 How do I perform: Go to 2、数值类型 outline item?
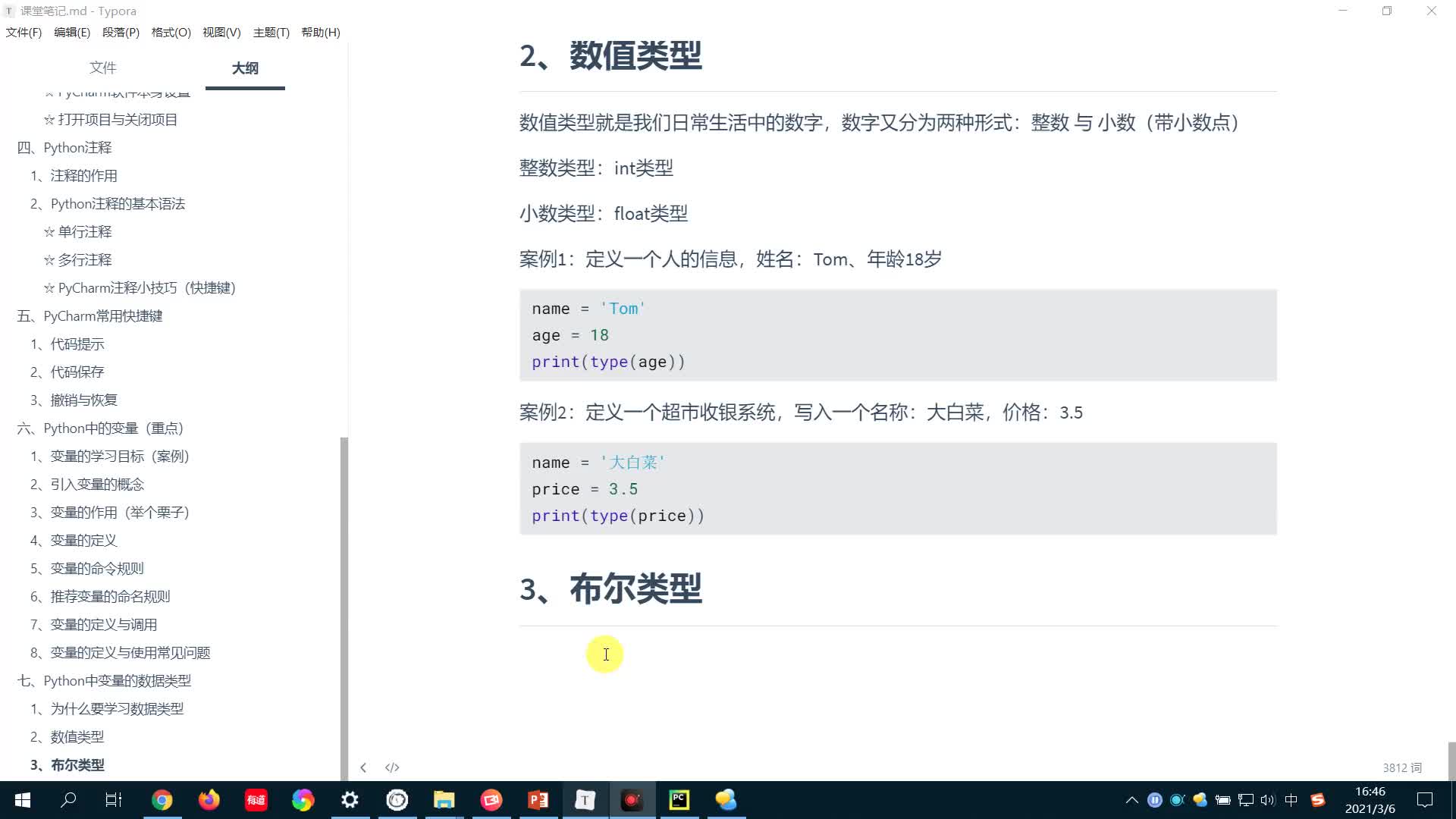[67, 737]
